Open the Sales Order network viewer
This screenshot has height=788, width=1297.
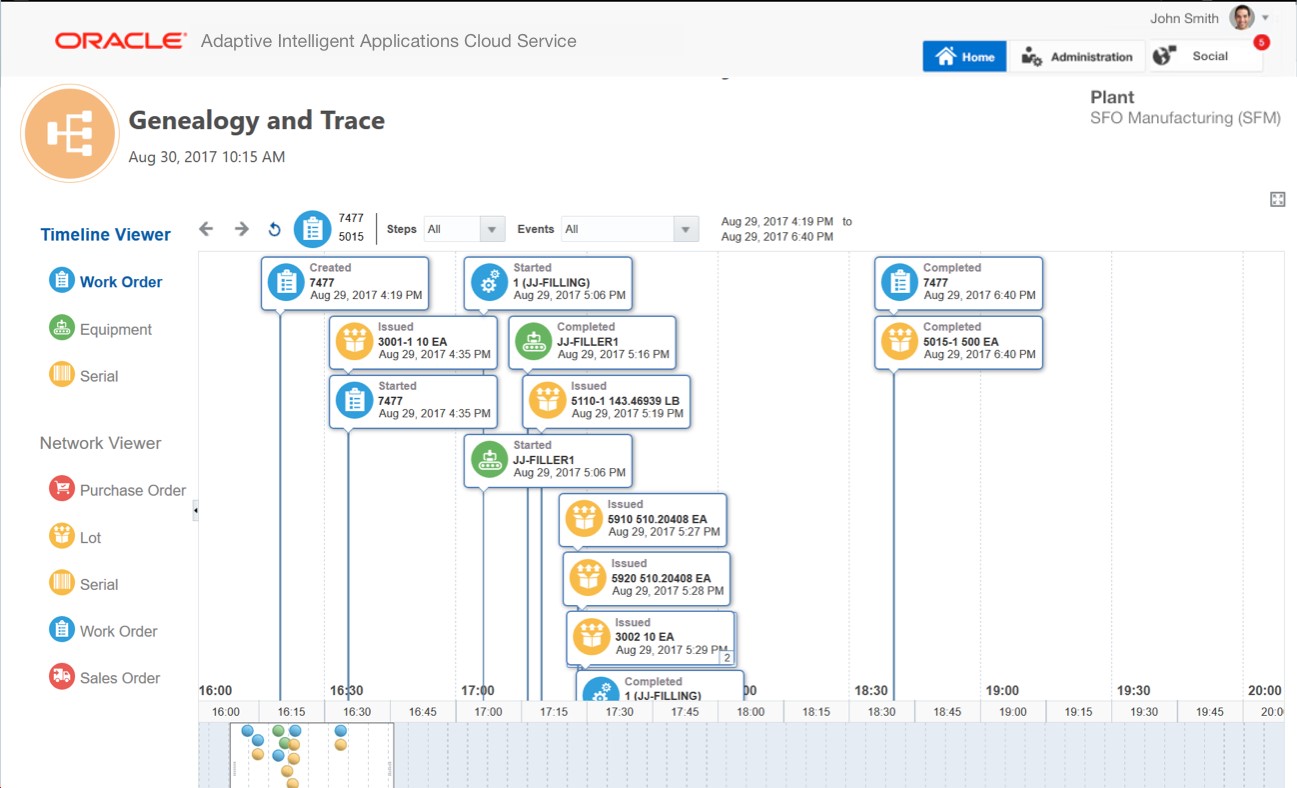[x=62, y=677]
